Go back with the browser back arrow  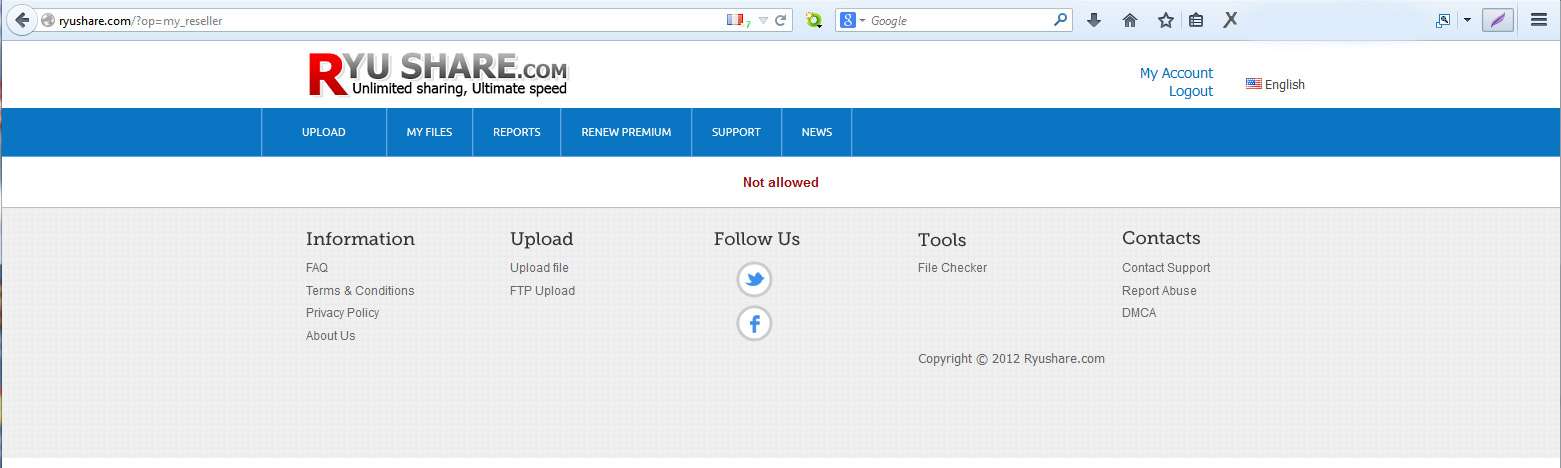(x=21, y=20)
